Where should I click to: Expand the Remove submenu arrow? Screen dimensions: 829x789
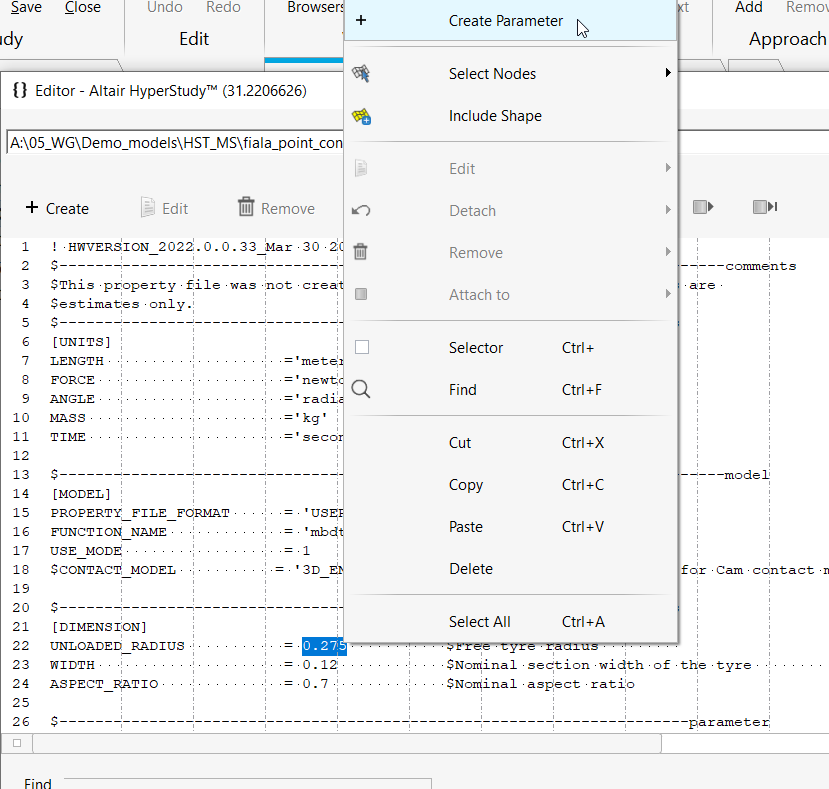tap(668, 252)
